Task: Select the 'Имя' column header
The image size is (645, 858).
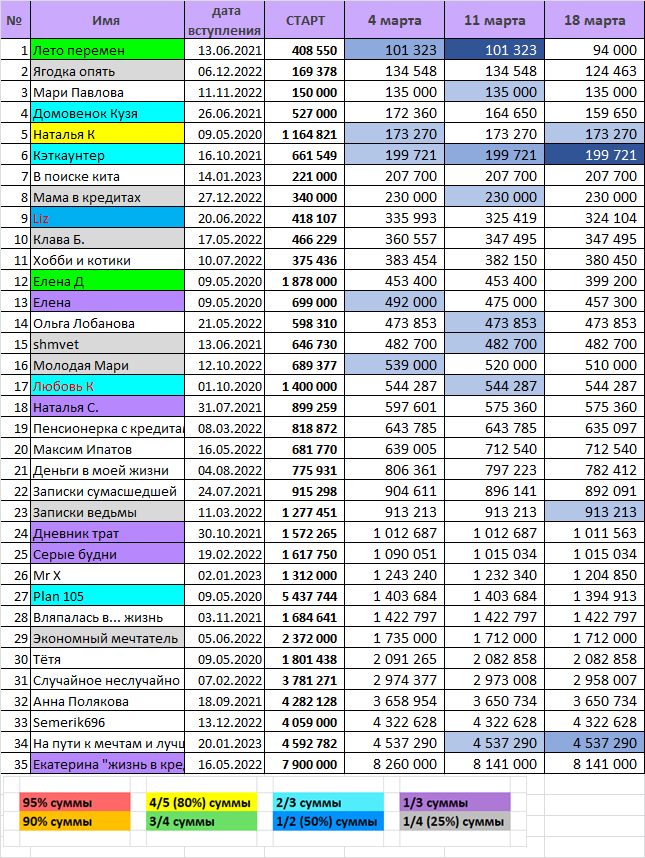Action: tap(107, 20)
